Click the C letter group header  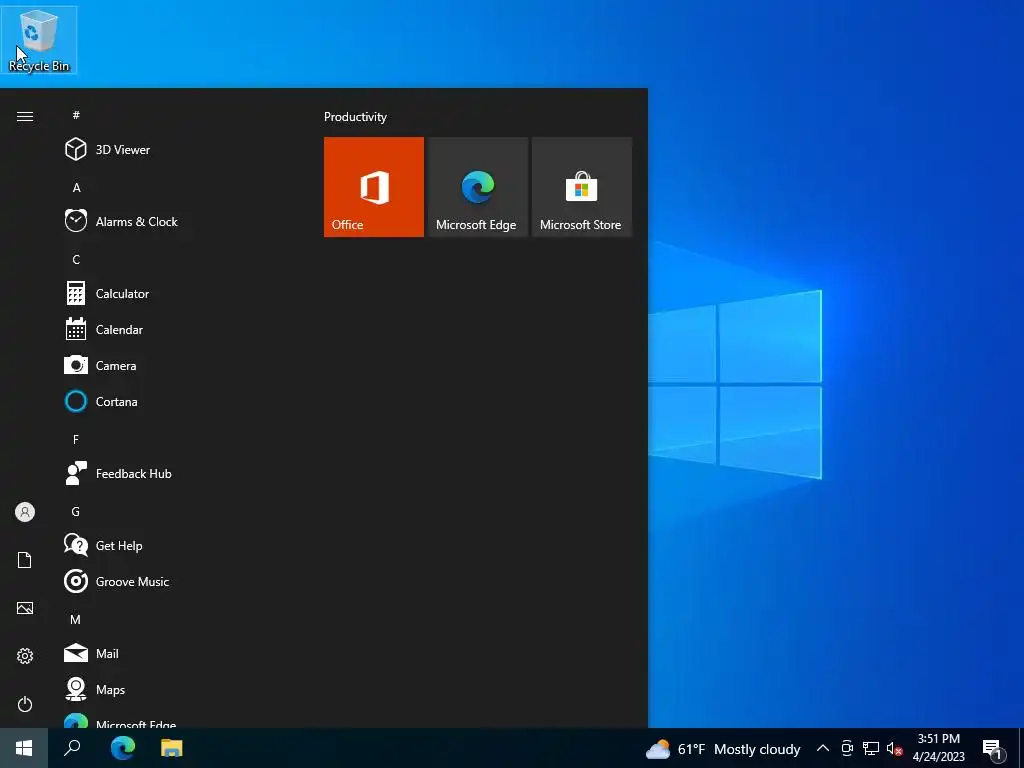[76, 259]
